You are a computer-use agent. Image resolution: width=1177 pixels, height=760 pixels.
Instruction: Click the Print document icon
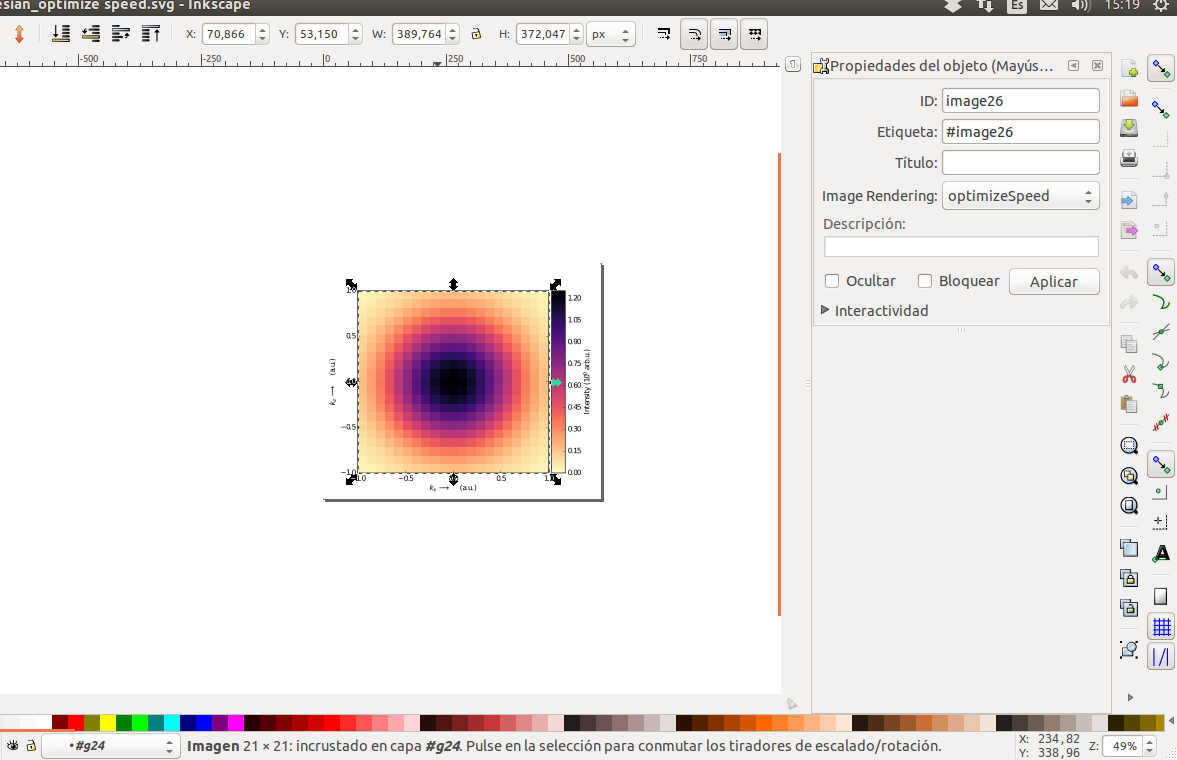point(1129,158)
